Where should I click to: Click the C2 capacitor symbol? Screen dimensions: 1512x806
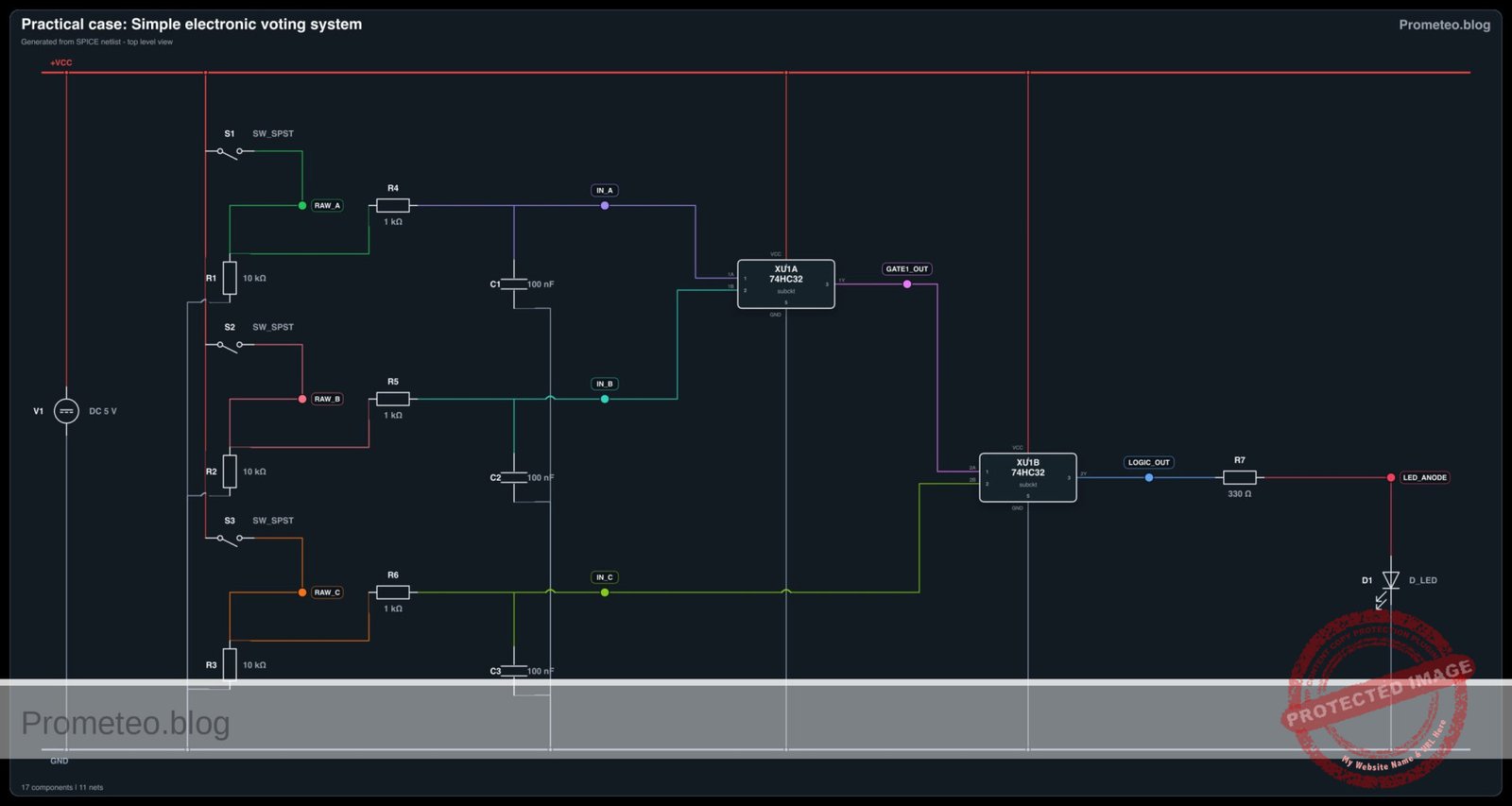pos(514,477)
